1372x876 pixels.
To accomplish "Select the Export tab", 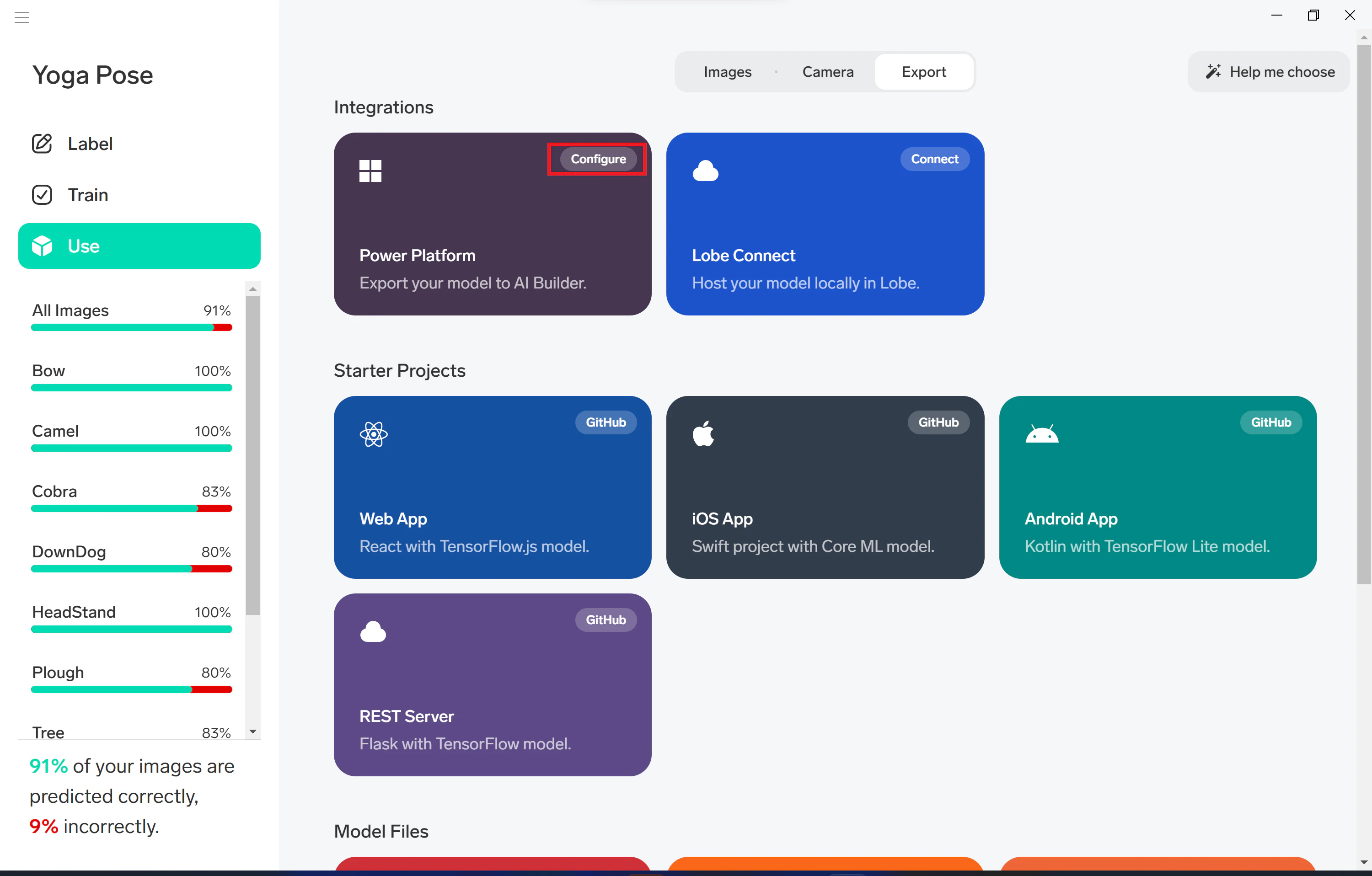I will point(924,72).
